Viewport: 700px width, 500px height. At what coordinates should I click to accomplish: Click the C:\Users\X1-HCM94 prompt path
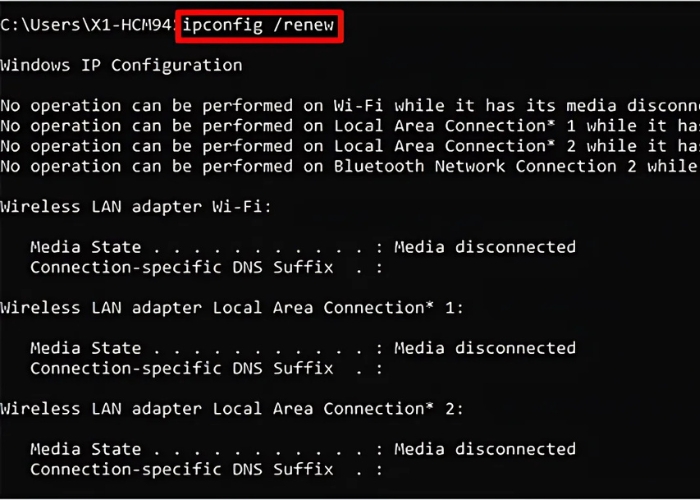[x=88, y=25]
